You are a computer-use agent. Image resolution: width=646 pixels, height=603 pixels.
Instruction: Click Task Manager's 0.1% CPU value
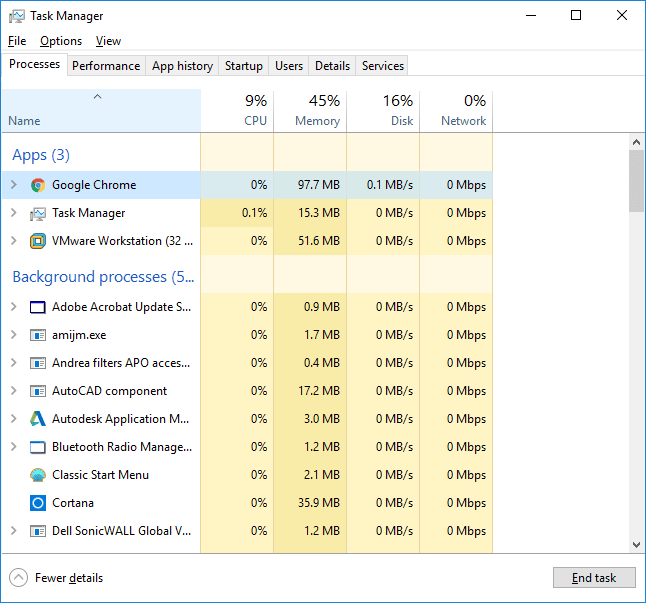point(254,213)
